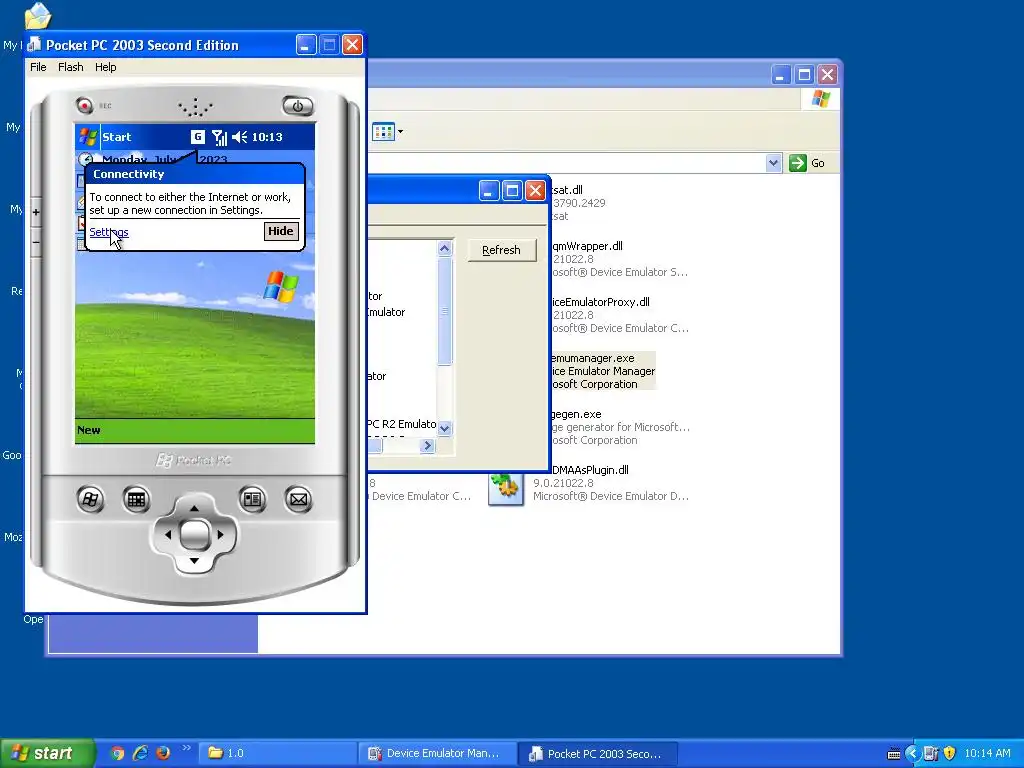Switch to the 1.0 folder taskbar button
This screenshot has width=1024, height=768.
pyautogui.click(x=277, y=753)
